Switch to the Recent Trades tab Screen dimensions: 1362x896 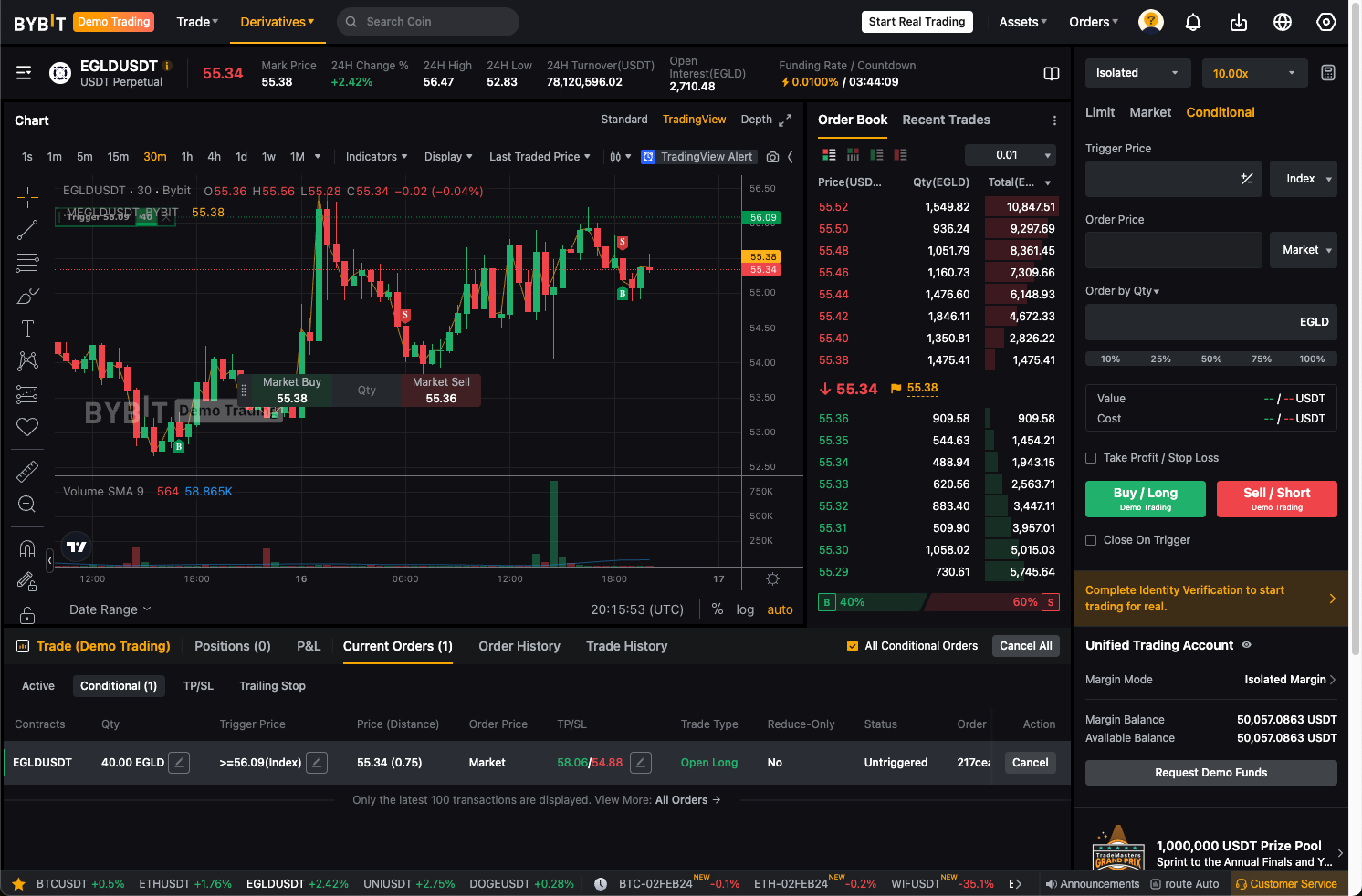point(946,120)
